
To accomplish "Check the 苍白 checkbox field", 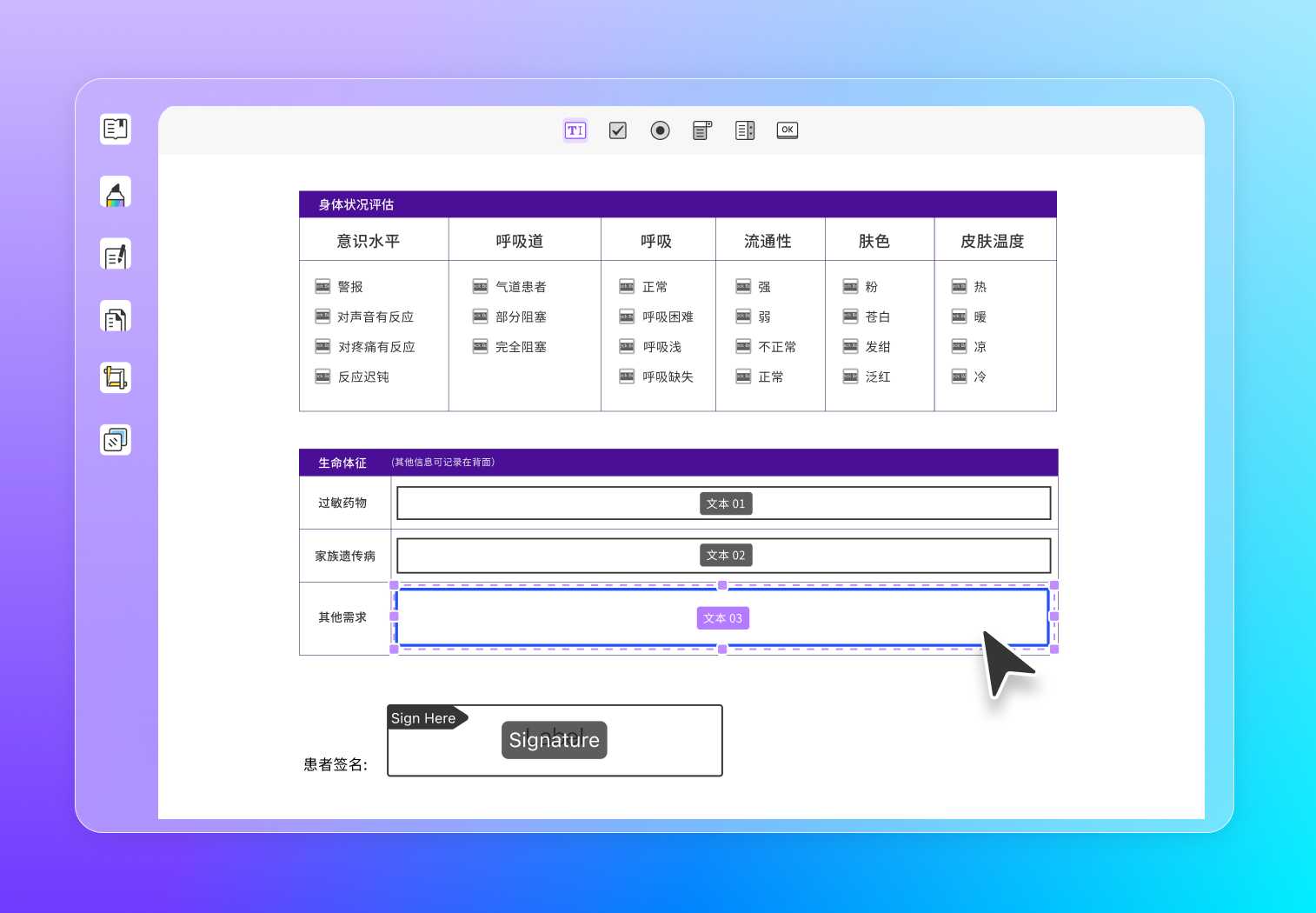I will (850, 317).
